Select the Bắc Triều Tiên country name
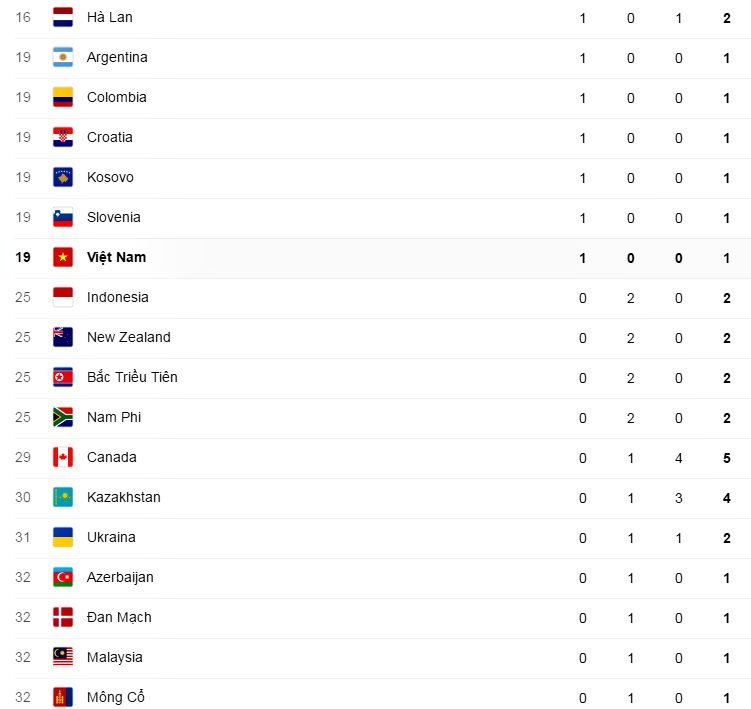 point(132,377)
